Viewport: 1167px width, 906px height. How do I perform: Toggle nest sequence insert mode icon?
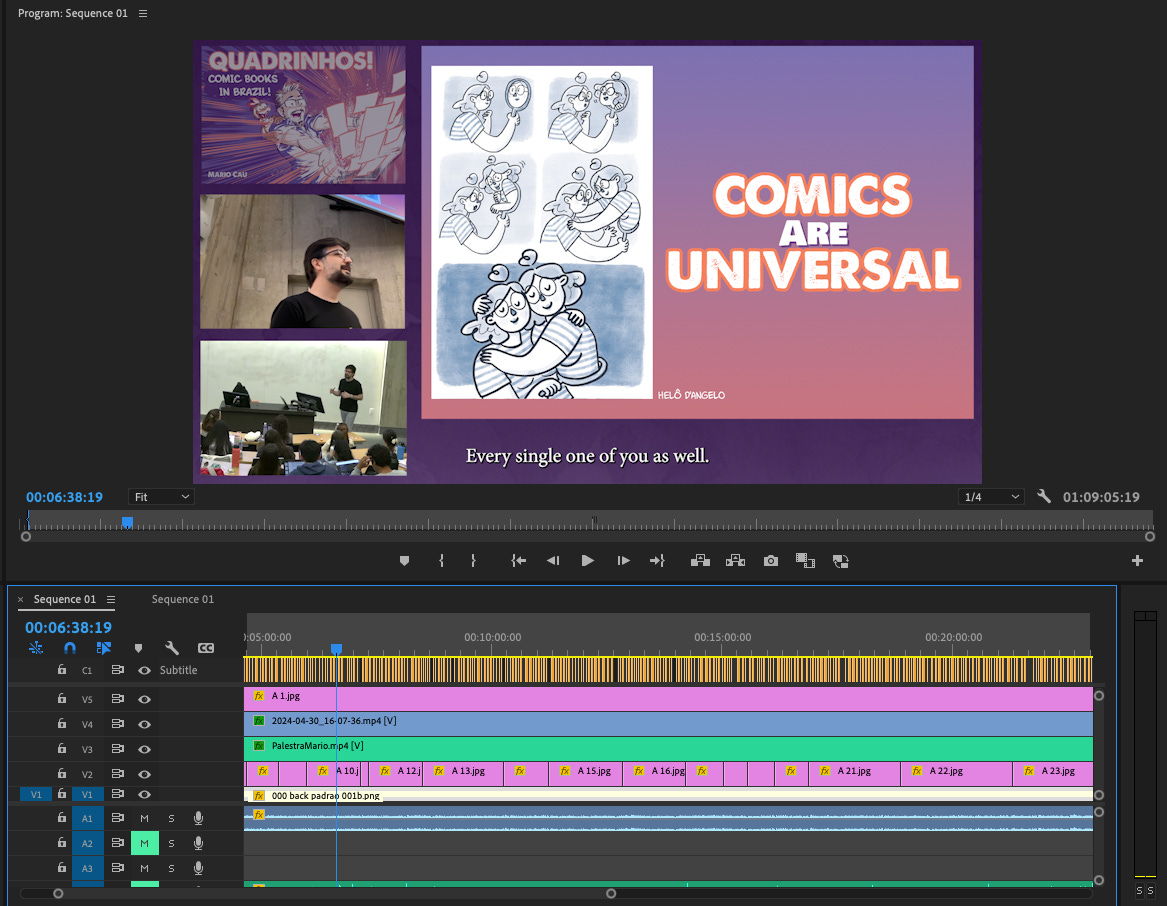pos(36,648)
